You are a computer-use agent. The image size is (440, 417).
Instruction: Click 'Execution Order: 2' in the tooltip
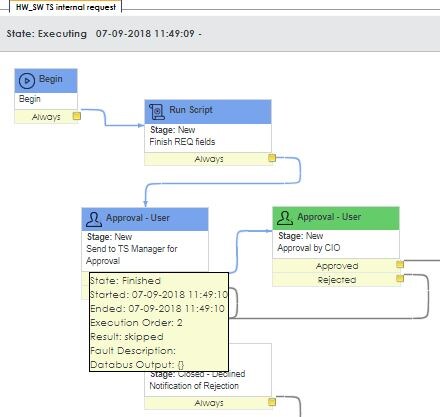point(136,323)
